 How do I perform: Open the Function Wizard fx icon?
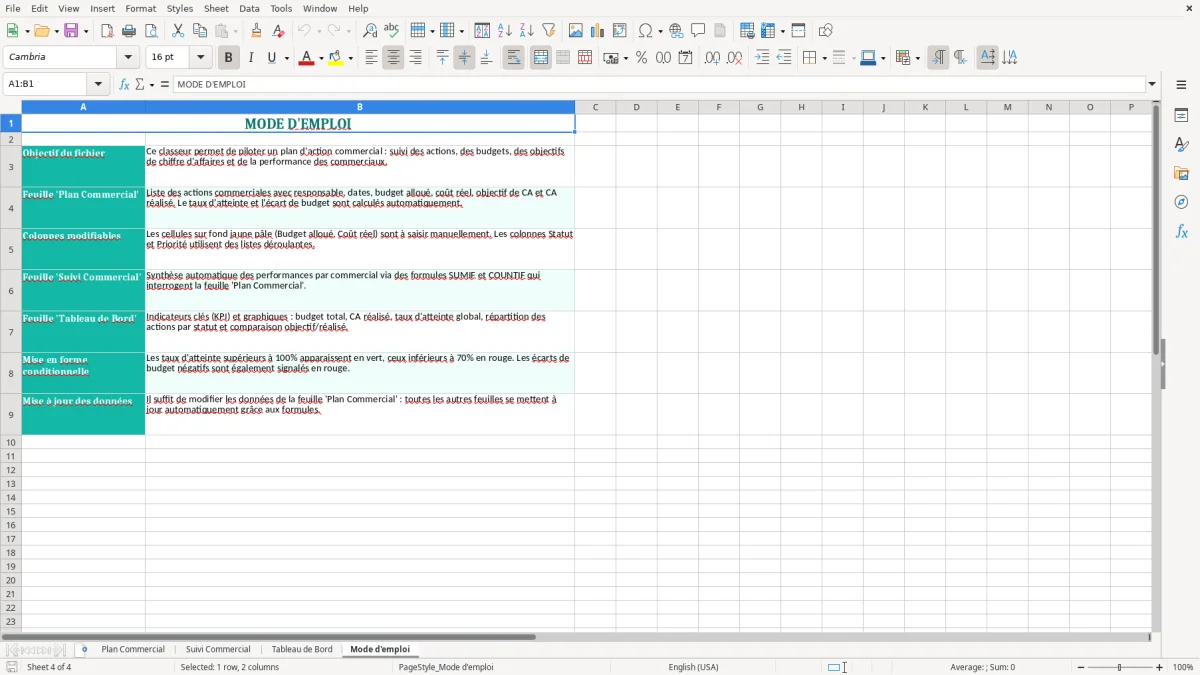click(x=125, y=85)
